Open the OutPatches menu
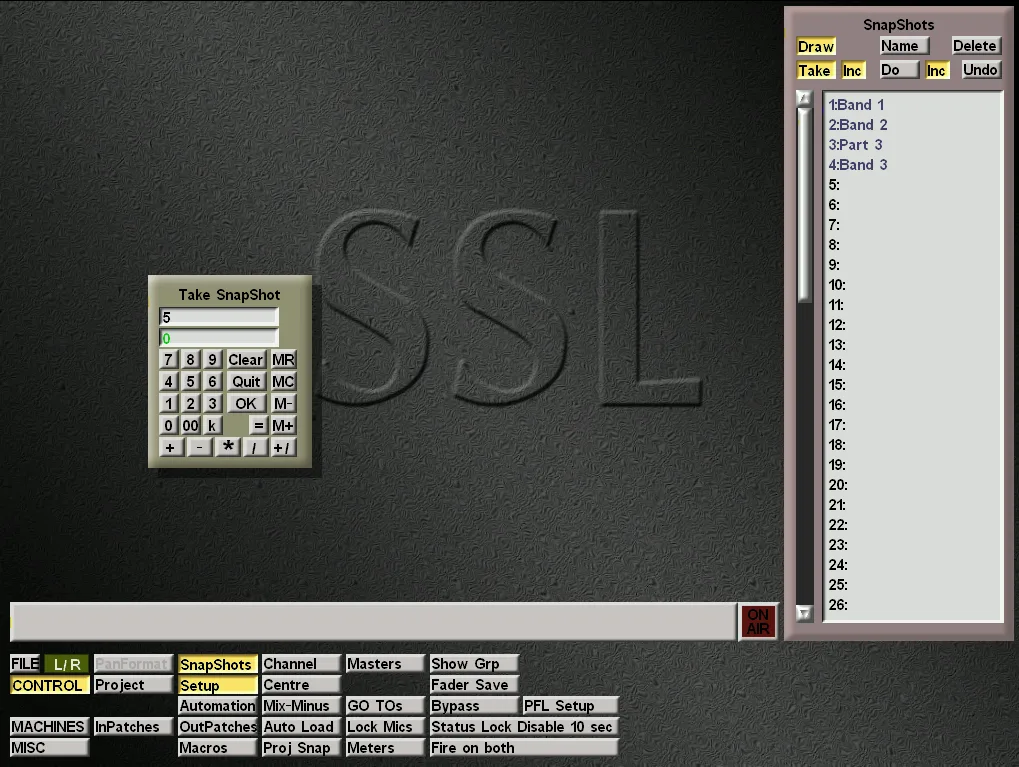The width and height of the screenshot is (1019, 767). (217, 727)
